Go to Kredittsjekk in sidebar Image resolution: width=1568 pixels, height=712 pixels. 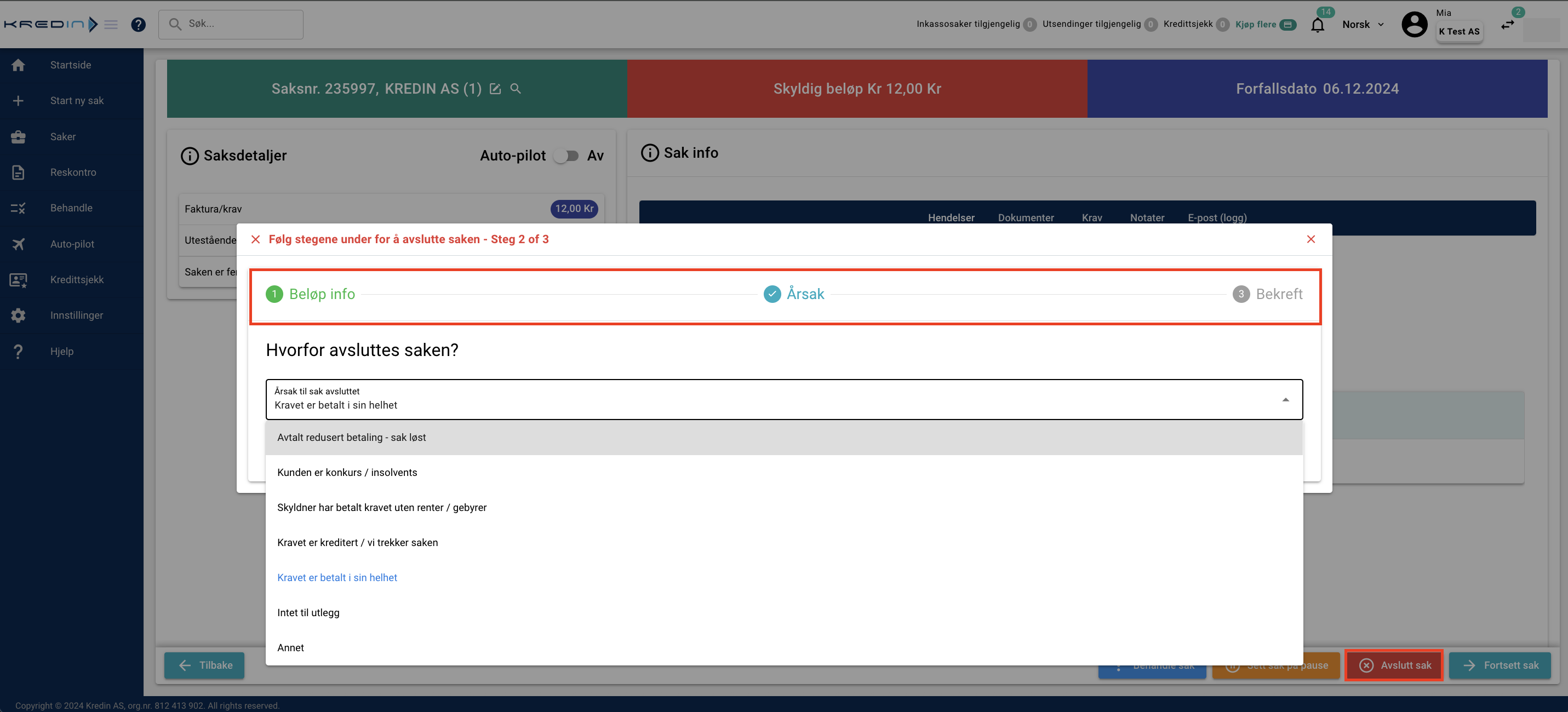77,280
